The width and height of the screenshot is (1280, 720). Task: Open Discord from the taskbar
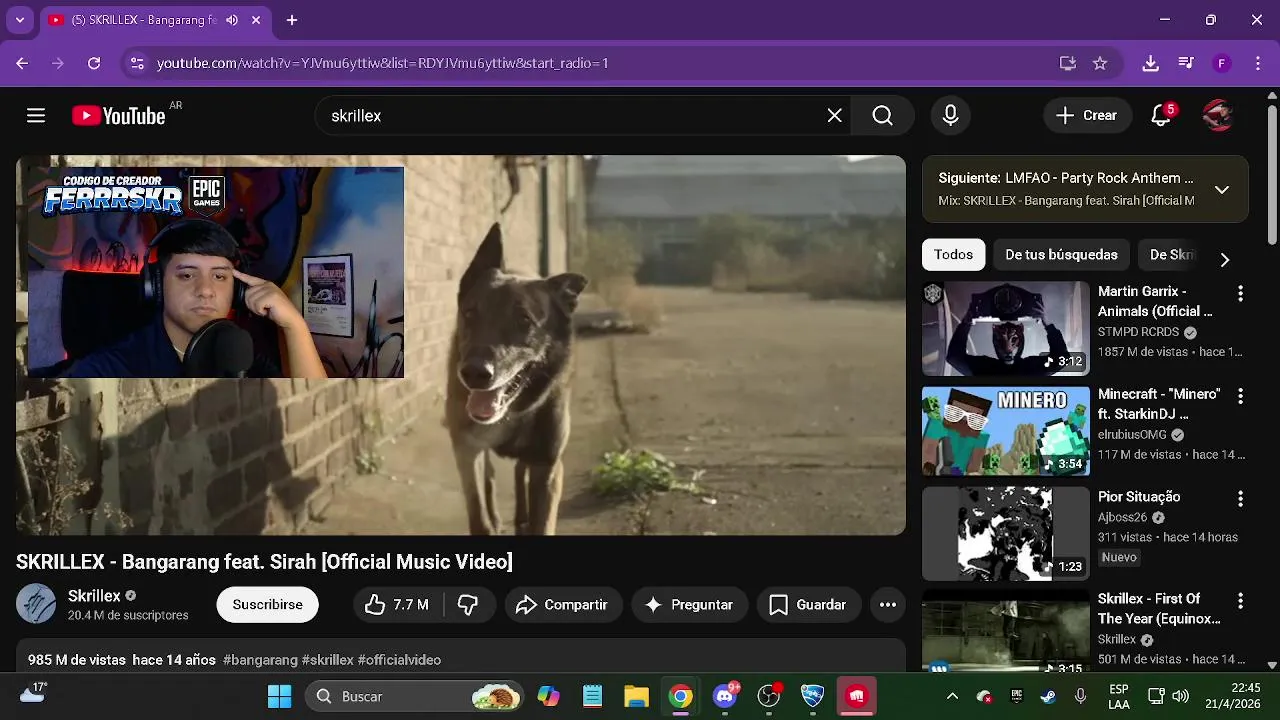pyautogui.click(x=725, y=696)
